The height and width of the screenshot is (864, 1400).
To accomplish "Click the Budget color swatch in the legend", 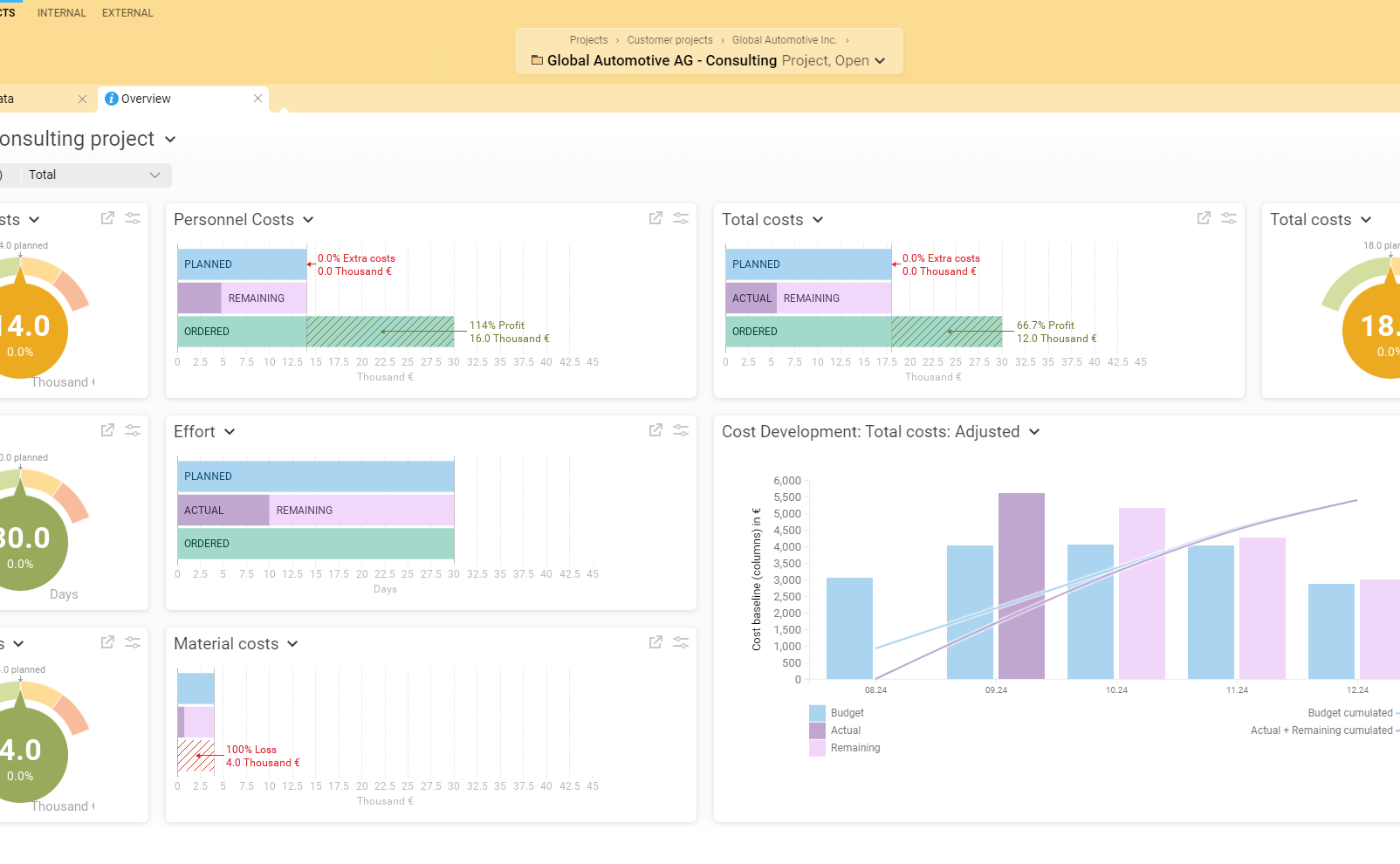I will [817, 712].
